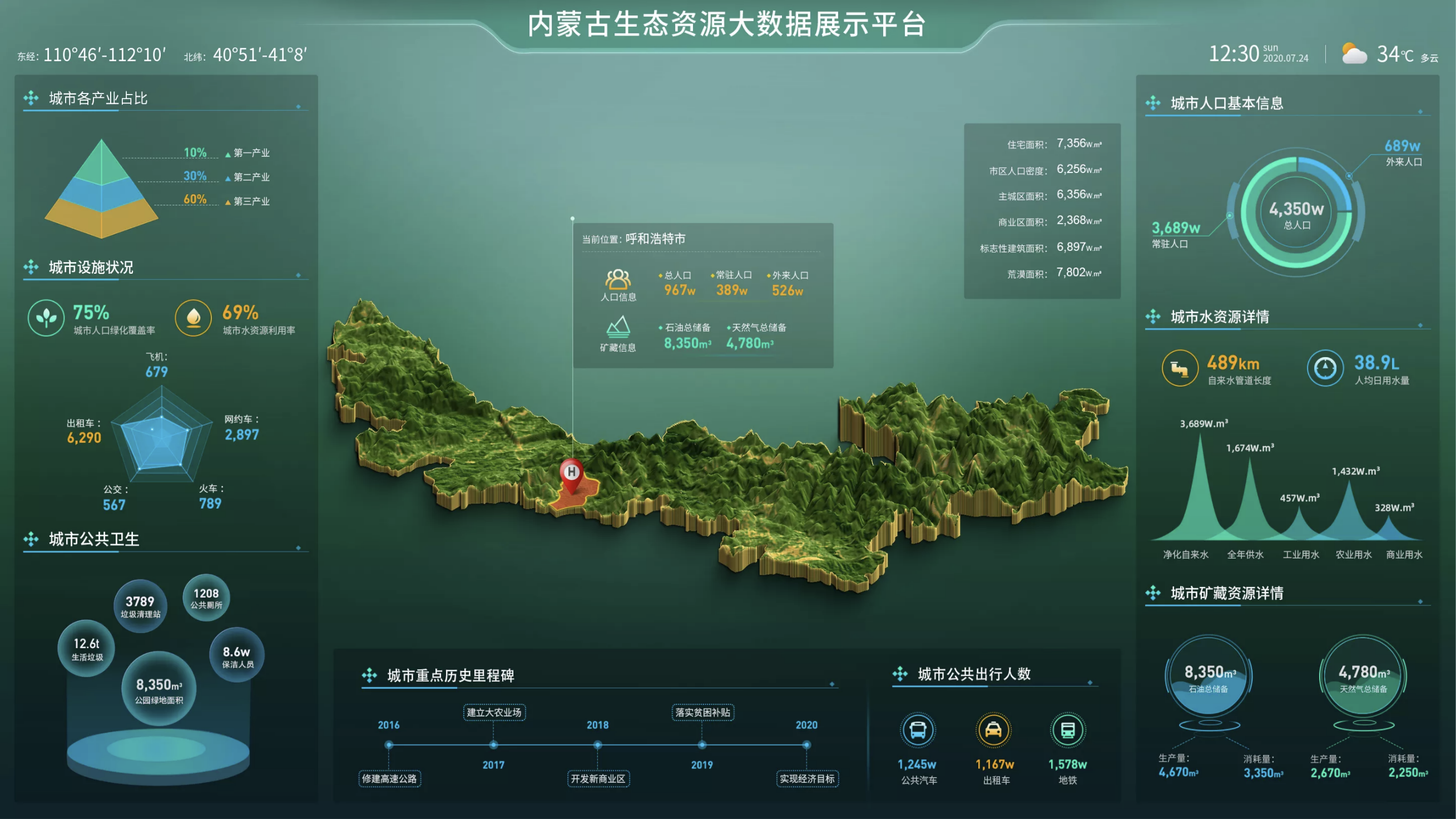Viewport: 1456px width, 819px height.
Task: Click the 8,350 公园绿地面积 bubble
Action: [159, 689]
